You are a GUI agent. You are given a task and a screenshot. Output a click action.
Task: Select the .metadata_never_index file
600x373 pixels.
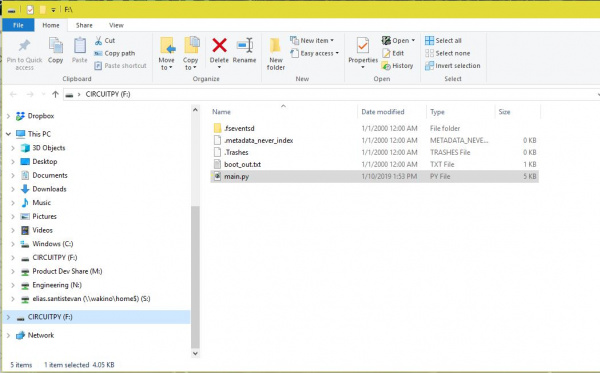[x=374, y=140]
